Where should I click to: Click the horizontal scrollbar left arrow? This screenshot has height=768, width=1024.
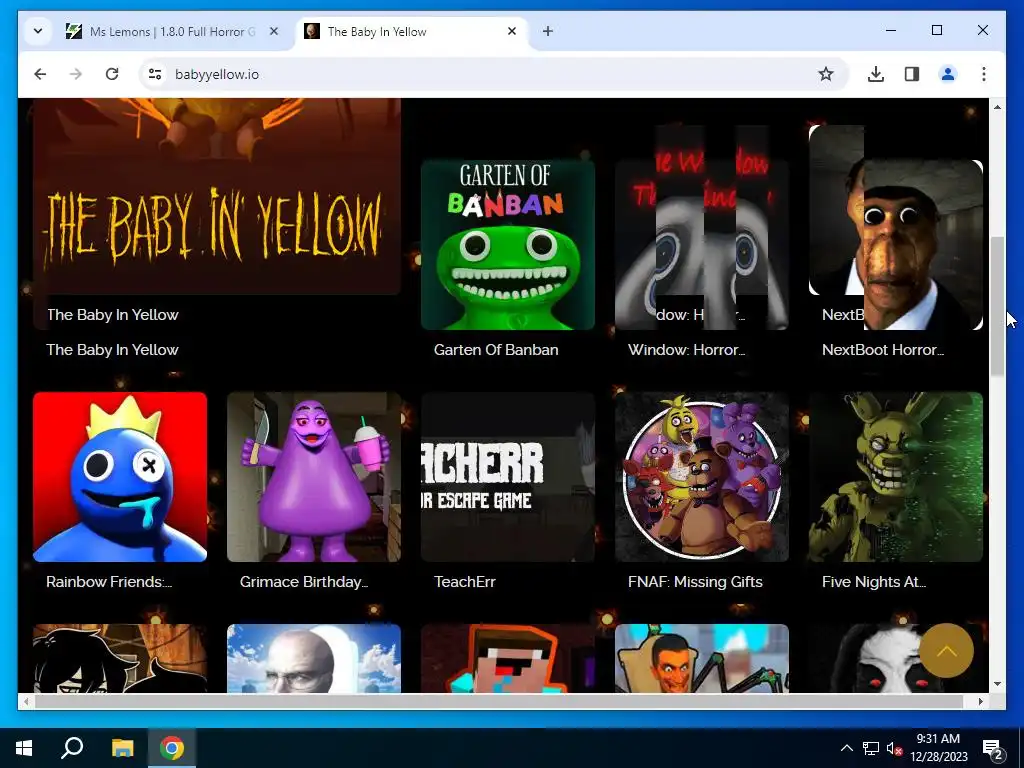[x=26, y=701]
